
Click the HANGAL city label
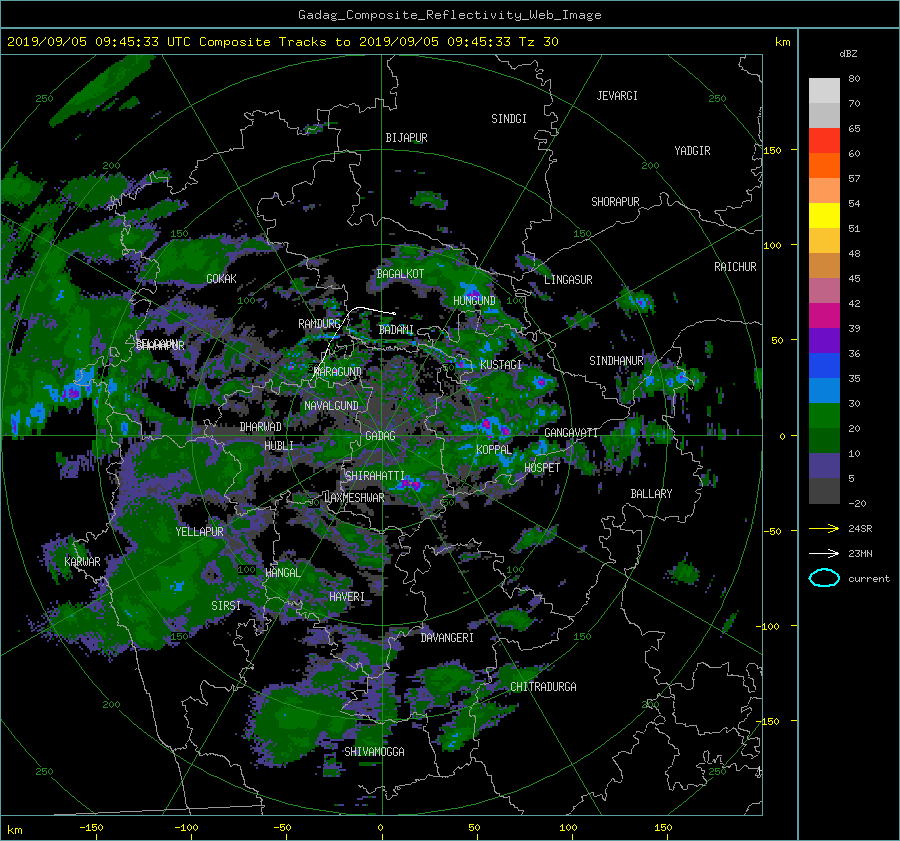click(283, 573)
